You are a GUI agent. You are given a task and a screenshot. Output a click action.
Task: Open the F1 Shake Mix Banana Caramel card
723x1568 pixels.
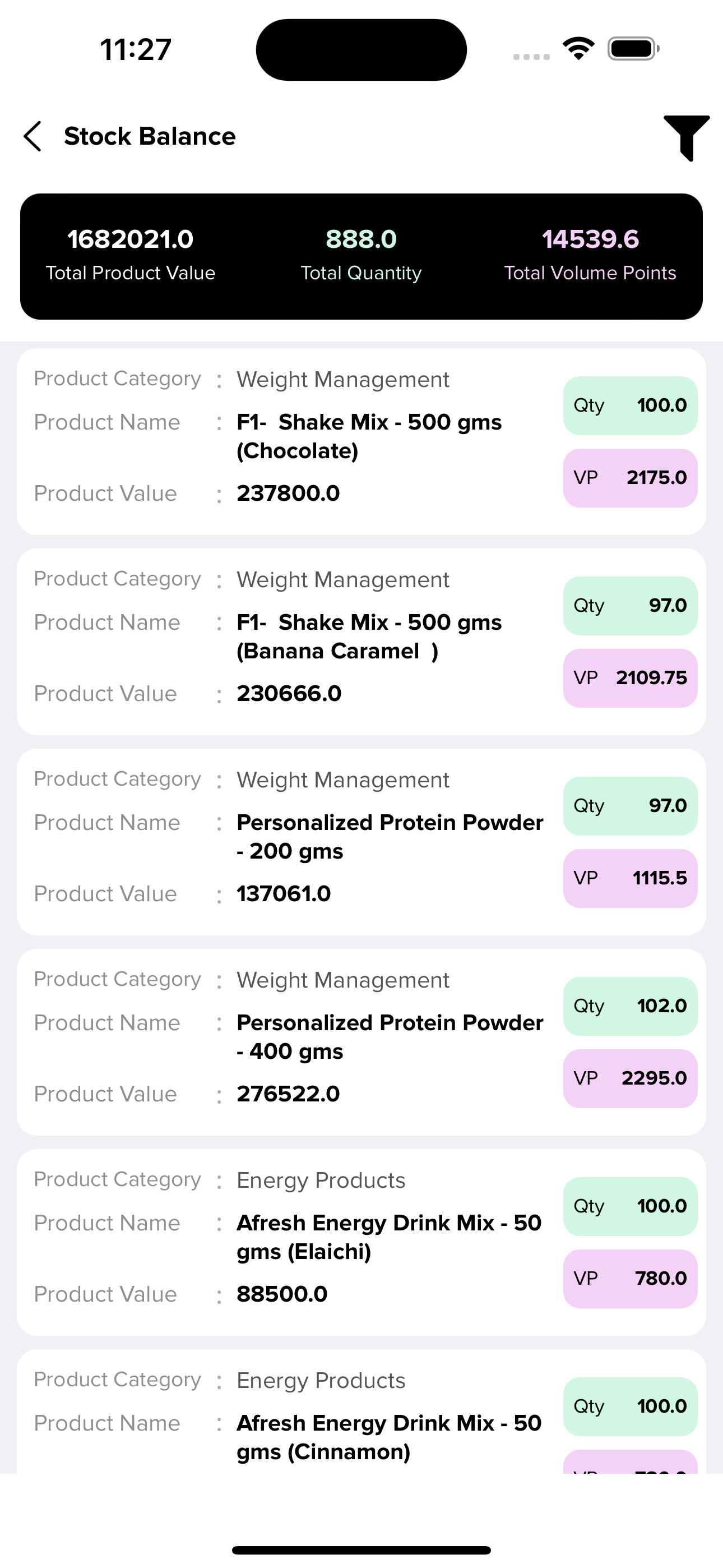tap(361, 642)
